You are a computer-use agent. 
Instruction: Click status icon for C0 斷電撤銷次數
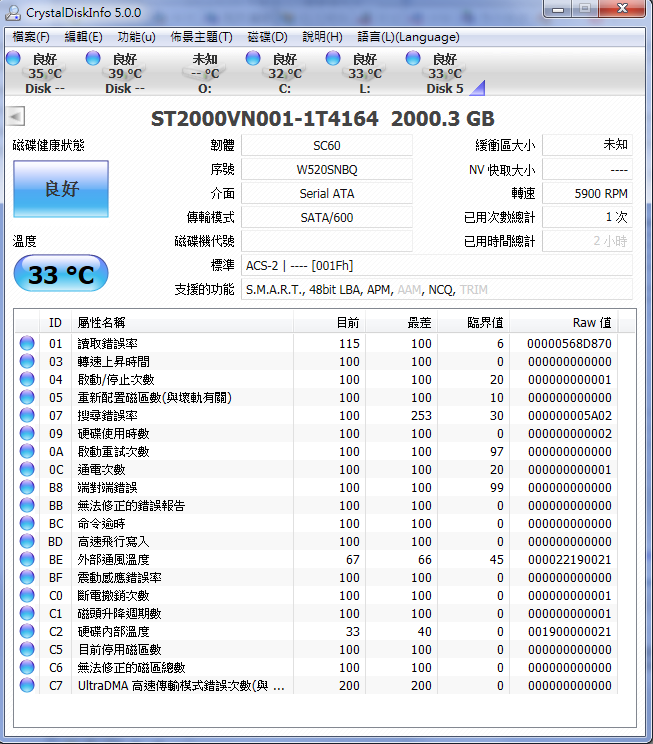27,595
